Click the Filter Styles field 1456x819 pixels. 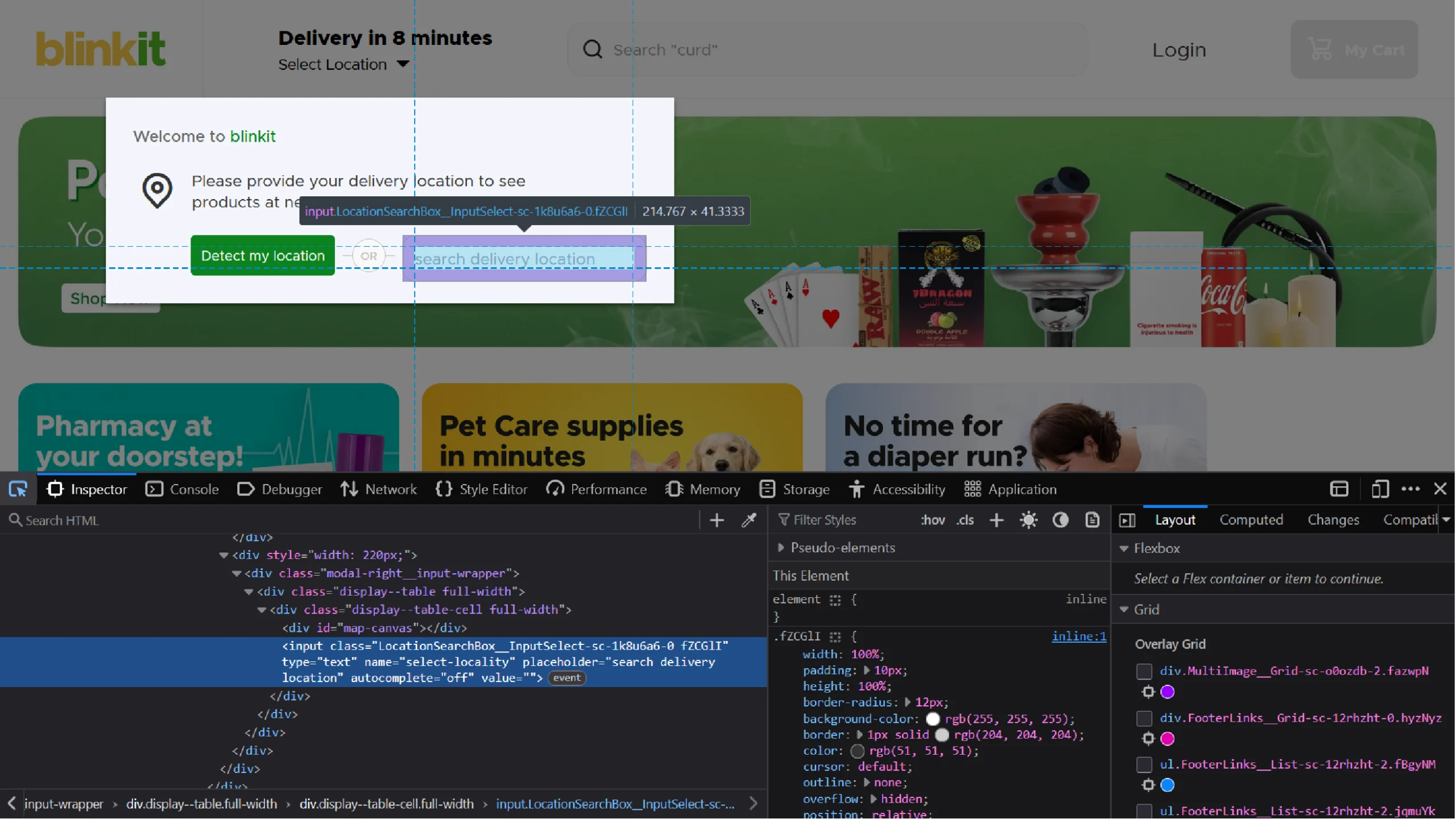(x=842, y=520)
